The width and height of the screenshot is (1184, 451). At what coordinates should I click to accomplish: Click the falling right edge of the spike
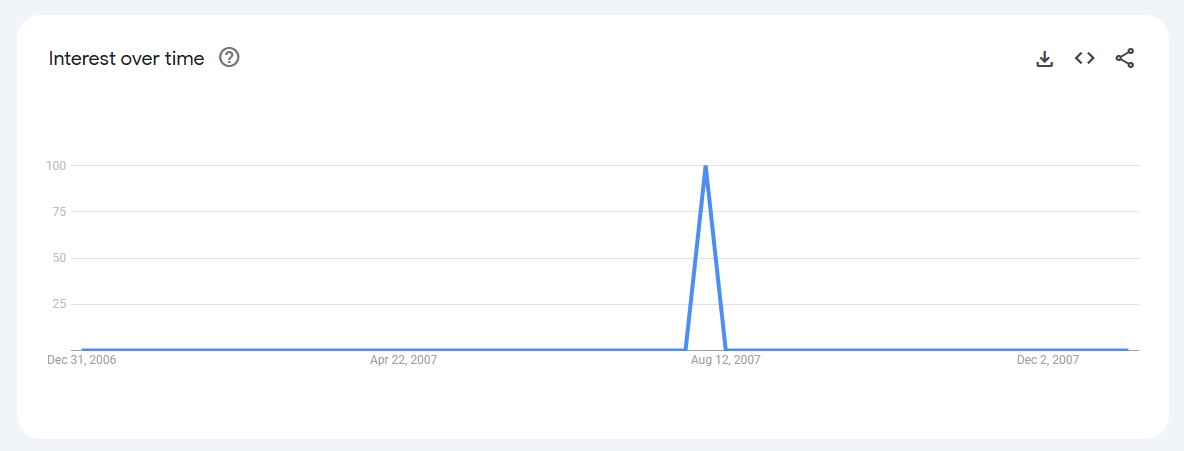(716, 258)
